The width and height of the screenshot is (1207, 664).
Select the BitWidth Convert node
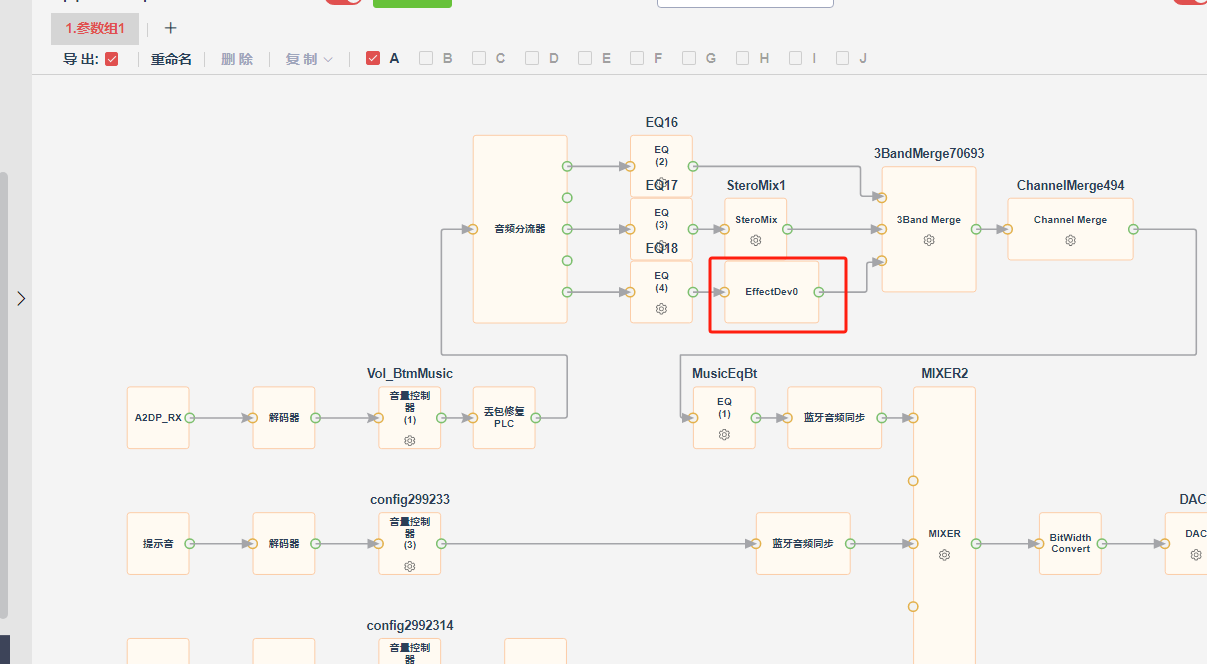click(1070, 544)
